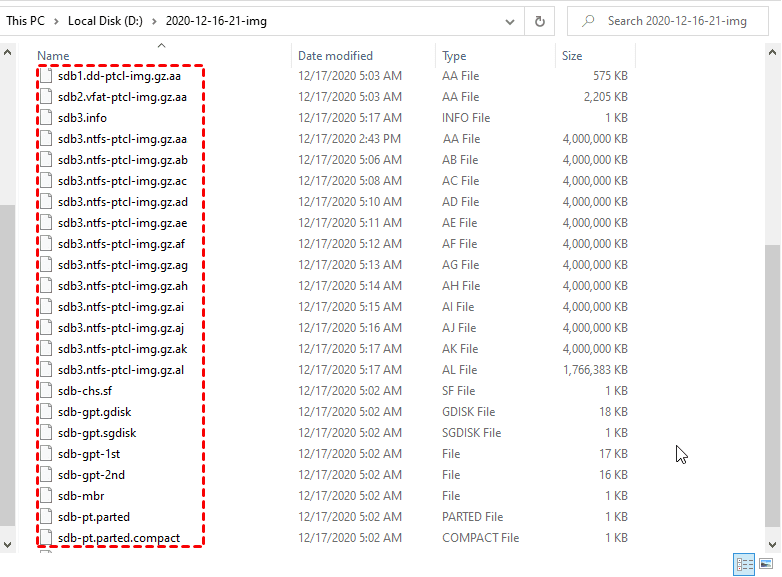Sort files by the Name column header
This screenshot has width=782, height=577.
(x=54, y=56)
